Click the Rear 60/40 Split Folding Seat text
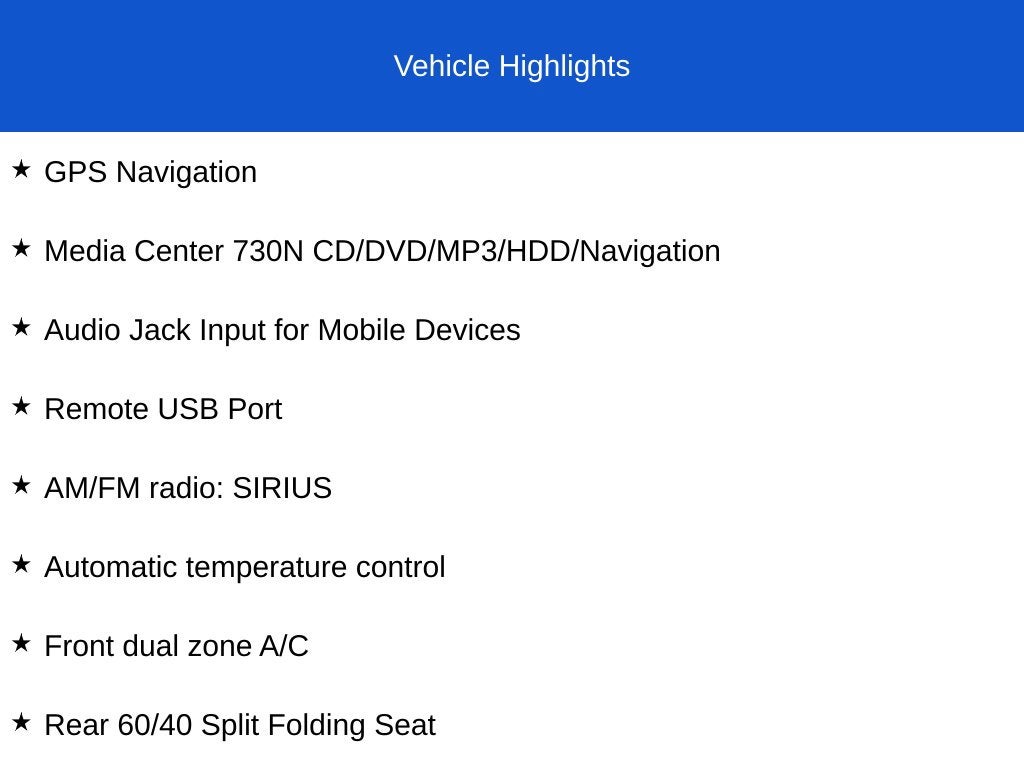This screenshot has width=1024, height=768. coord(240,726)
